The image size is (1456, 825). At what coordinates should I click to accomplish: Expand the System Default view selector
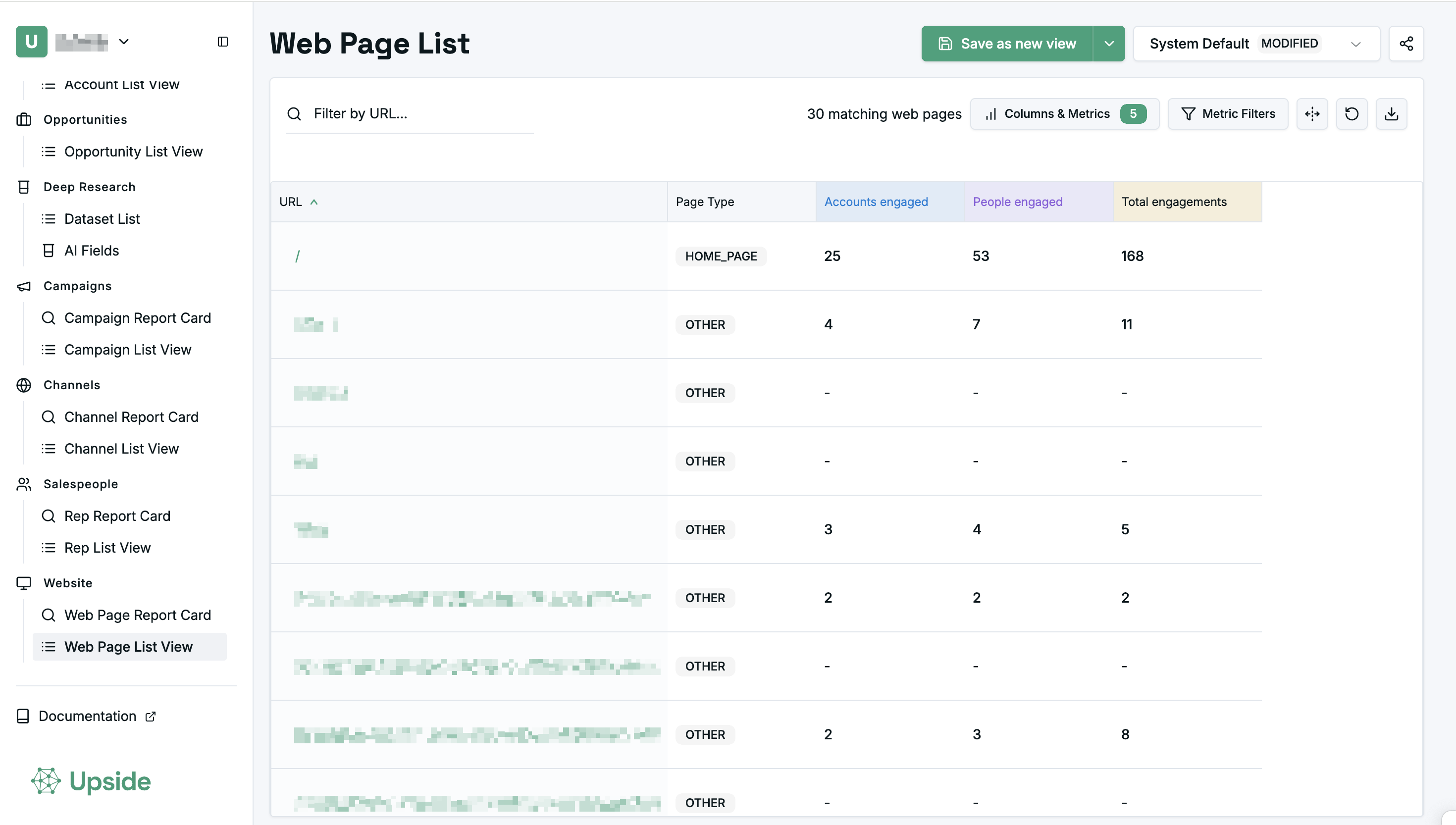(x=1355, y=44)
